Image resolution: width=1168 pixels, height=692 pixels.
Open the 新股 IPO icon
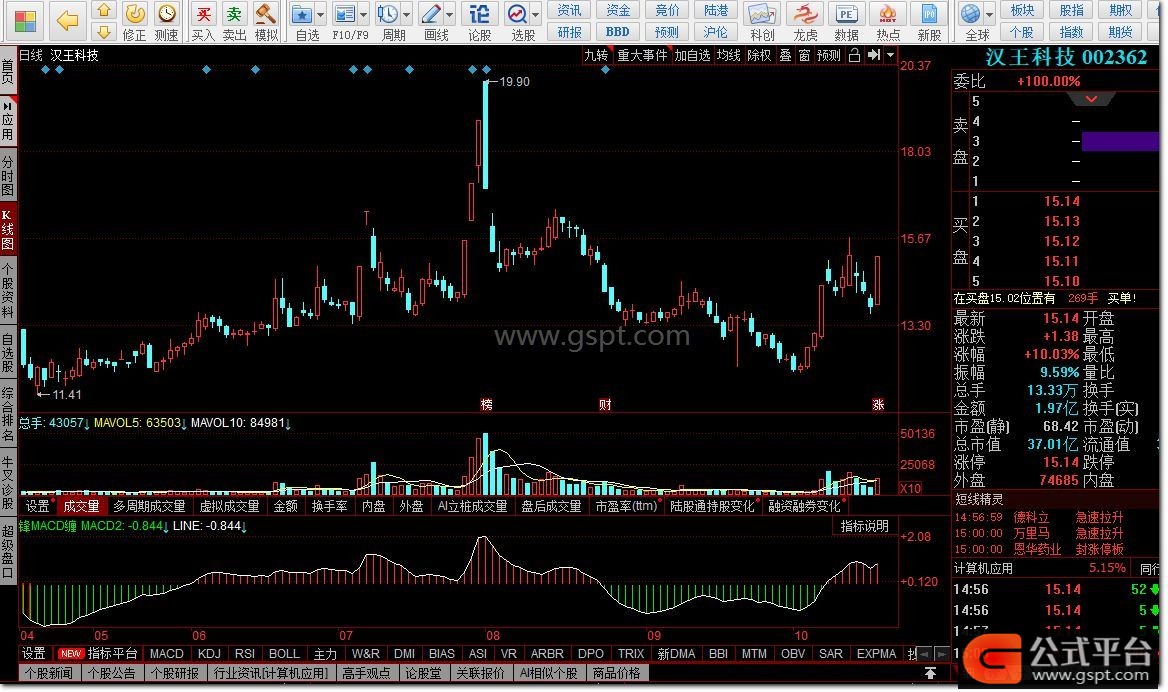(929, 22)
